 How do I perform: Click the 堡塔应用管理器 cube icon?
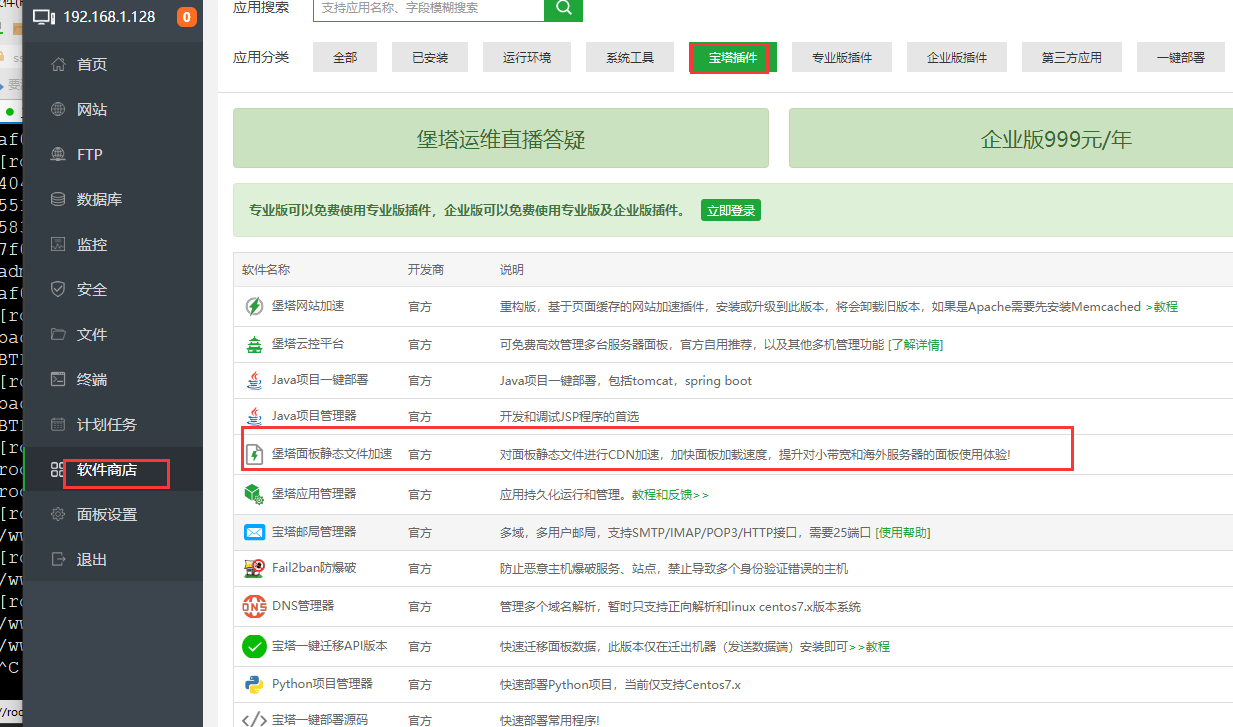[x=254, y=494]
